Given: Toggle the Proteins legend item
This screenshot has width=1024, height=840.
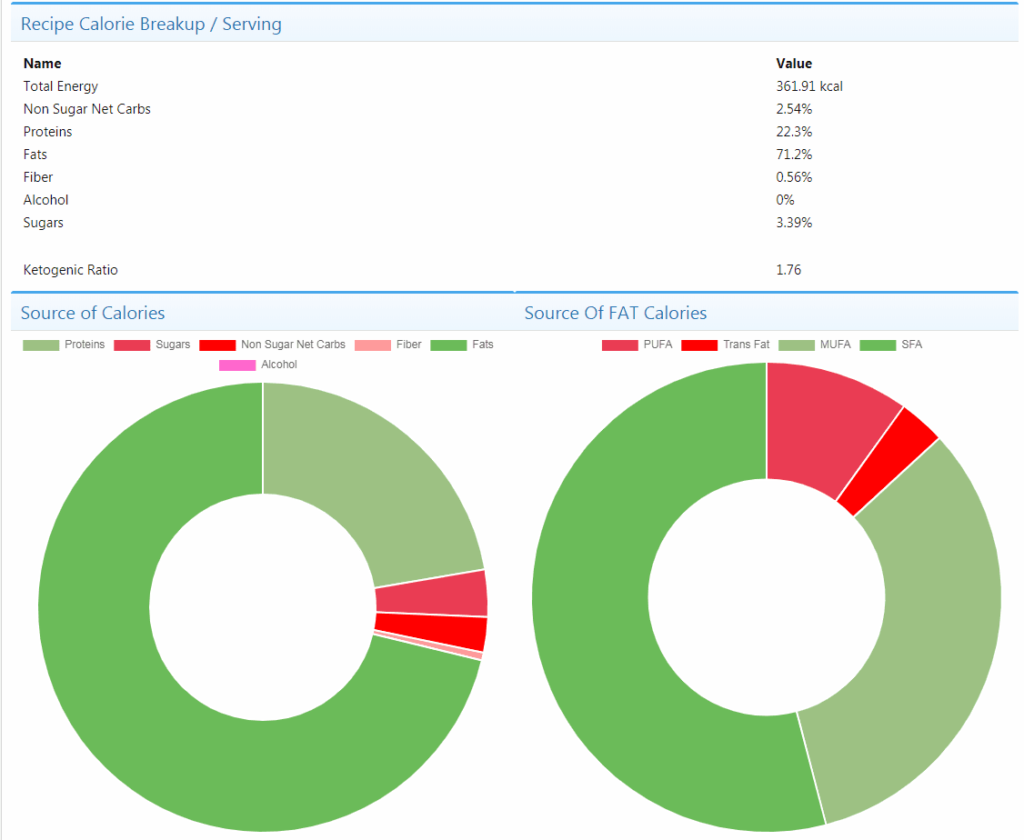Looking at the screenshot, I should tap(64, 344).
